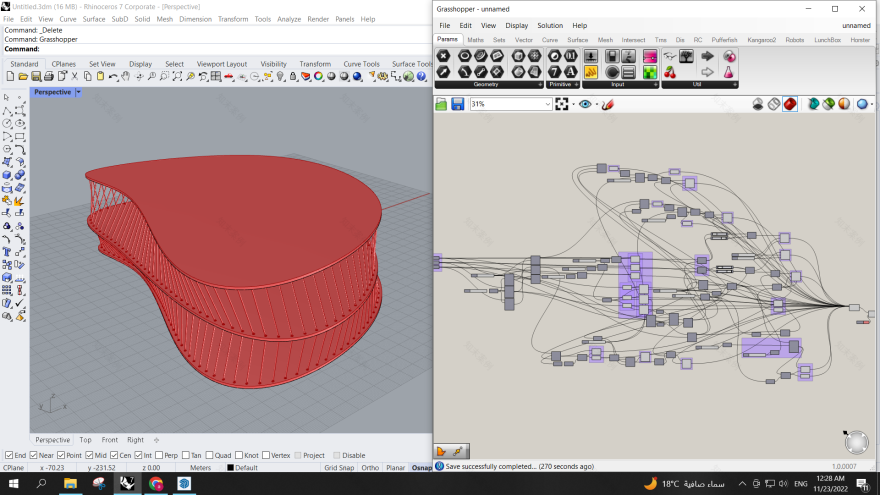This screenshot has height=495, width=880.
Task: Check the Vertex osnap checkbox
Action: click(265, 455)
